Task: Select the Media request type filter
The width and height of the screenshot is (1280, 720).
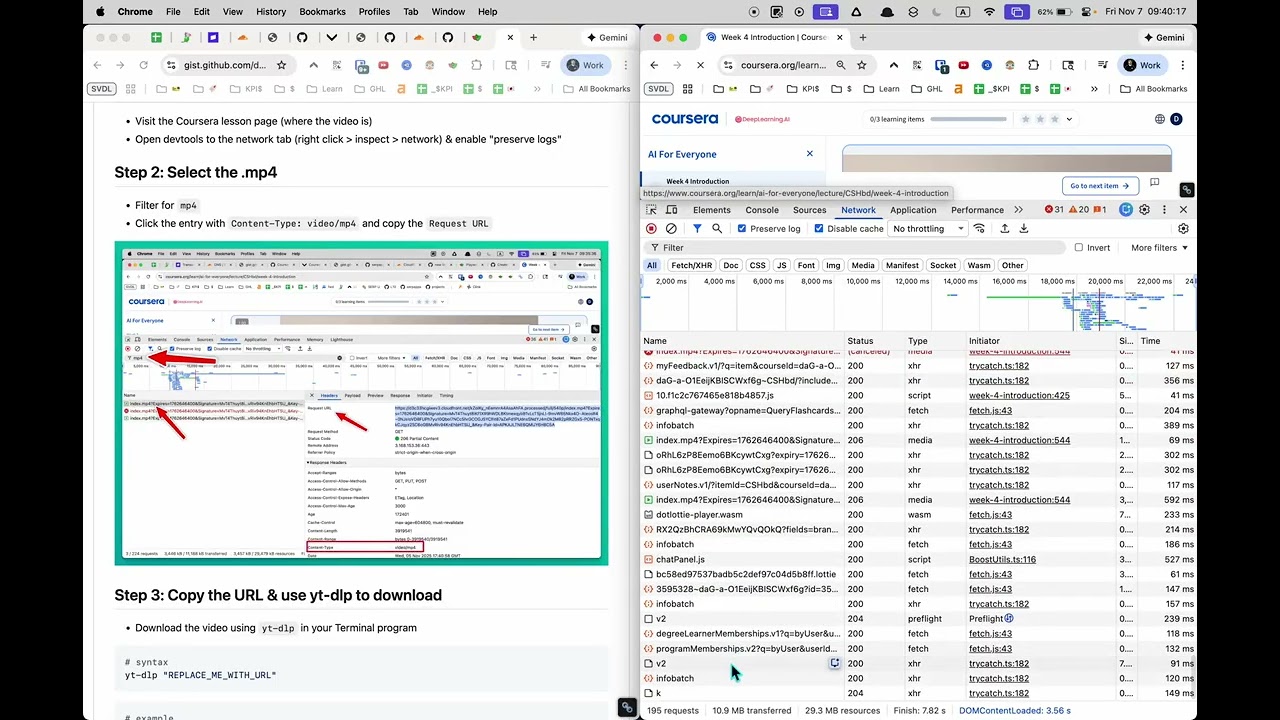Action: click(862, 266)
